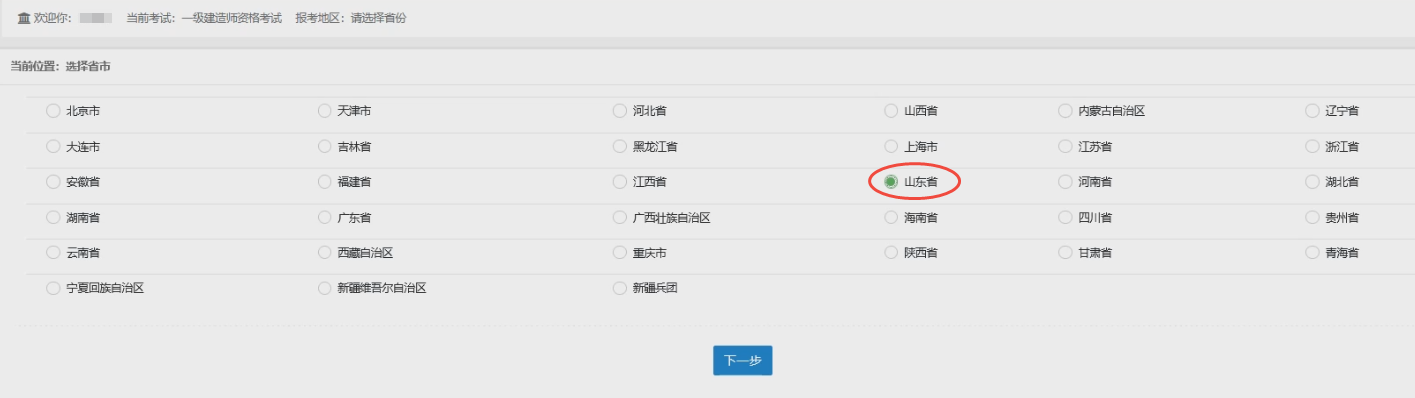Screen dimensions: 1415x398
Task: Click the 下一步 button
Action: (742, 361)
